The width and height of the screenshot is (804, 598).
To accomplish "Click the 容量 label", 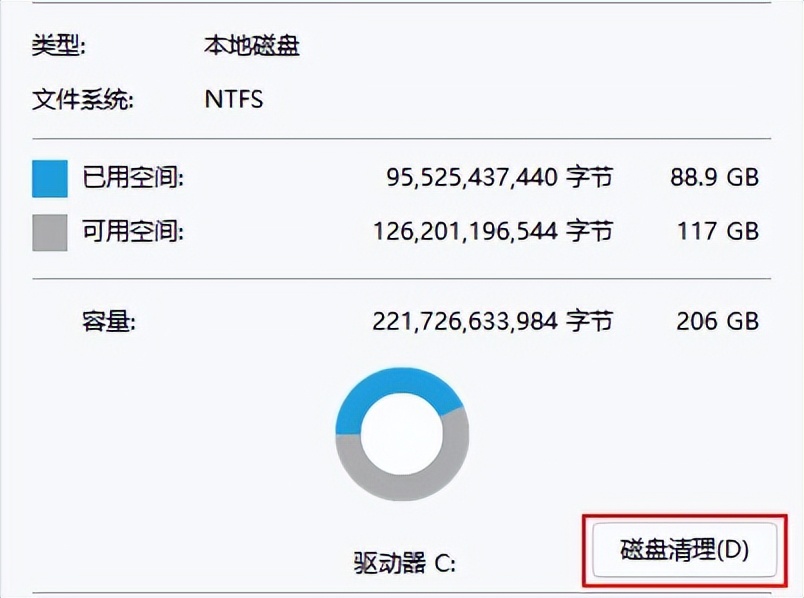I will 108,321.
